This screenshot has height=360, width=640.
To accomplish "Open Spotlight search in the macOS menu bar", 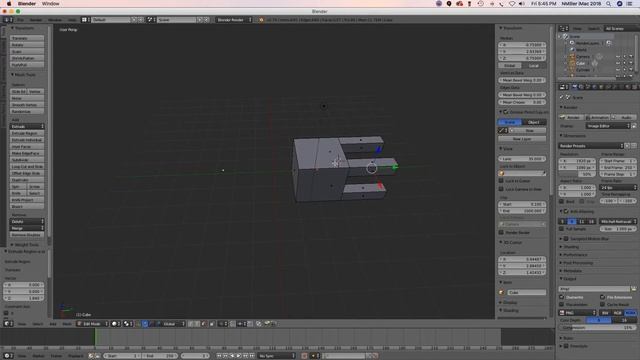I will (x=608, y=4).
